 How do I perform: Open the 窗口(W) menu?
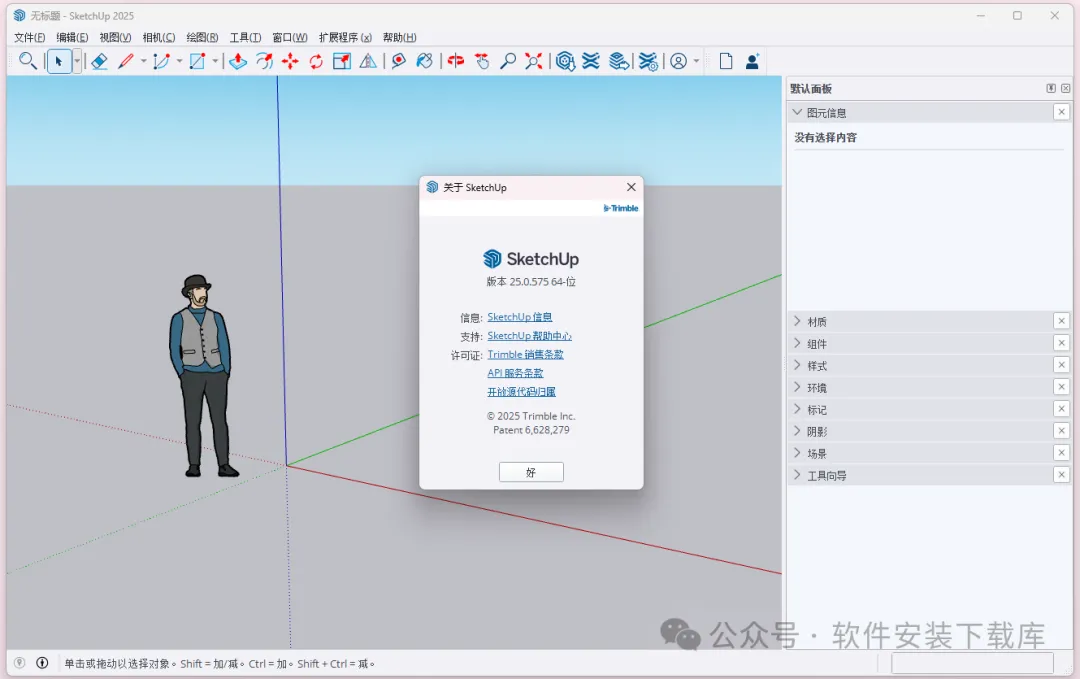pos(289,37)
